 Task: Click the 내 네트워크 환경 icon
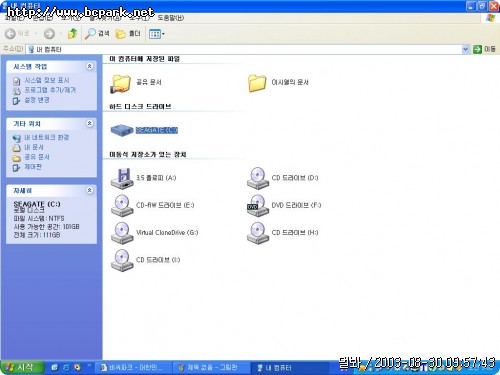click(x=16, y=138)
